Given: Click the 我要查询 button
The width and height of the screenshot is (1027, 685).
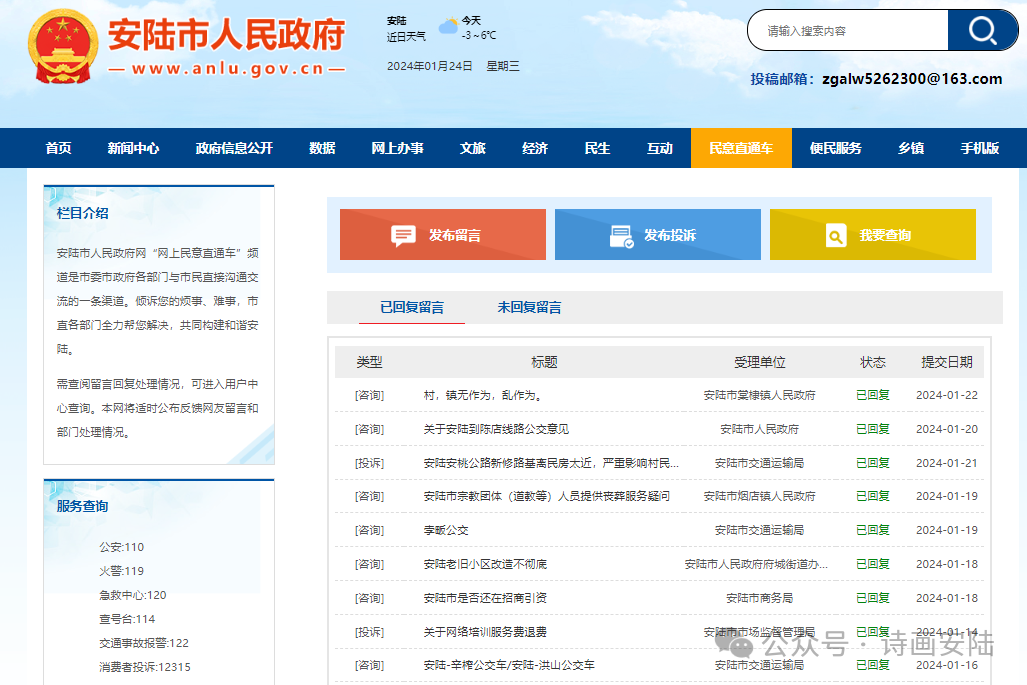Looking at the screenshot, I should [872, 234].
